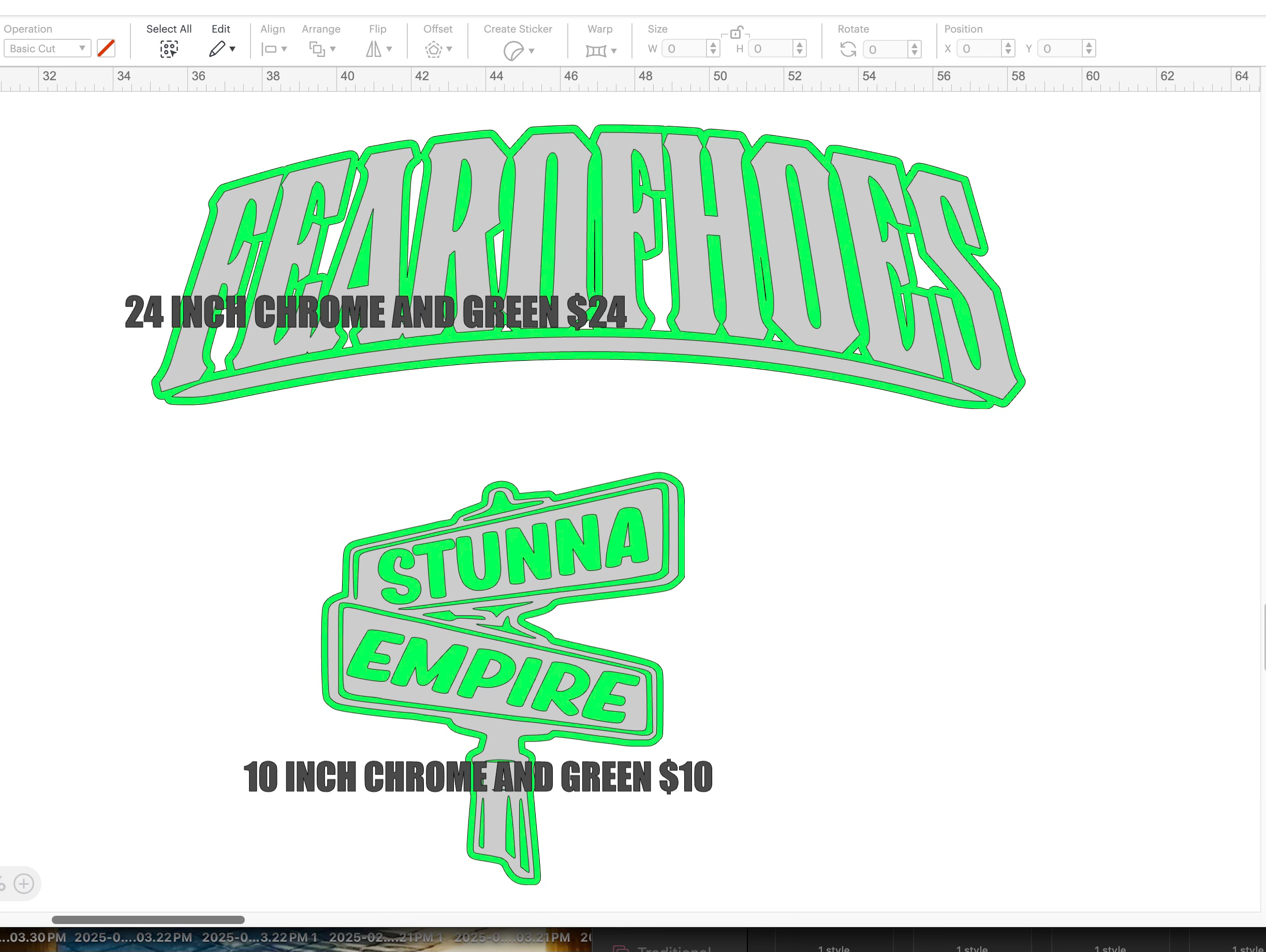1266x952 pixels.
Task: Expand the Flip dropdown arrow
Action: (x=389, y=49)
